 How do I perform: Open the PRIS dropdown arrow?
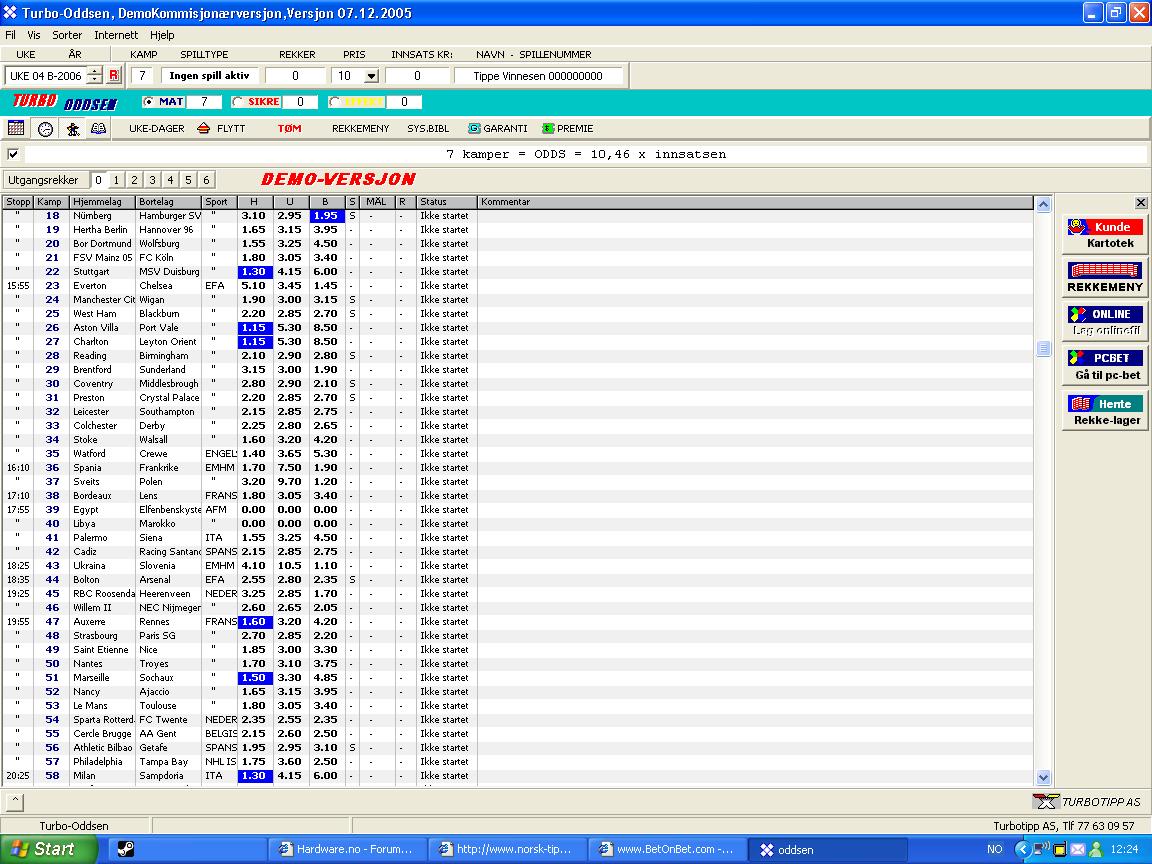[x=371, y=76]
